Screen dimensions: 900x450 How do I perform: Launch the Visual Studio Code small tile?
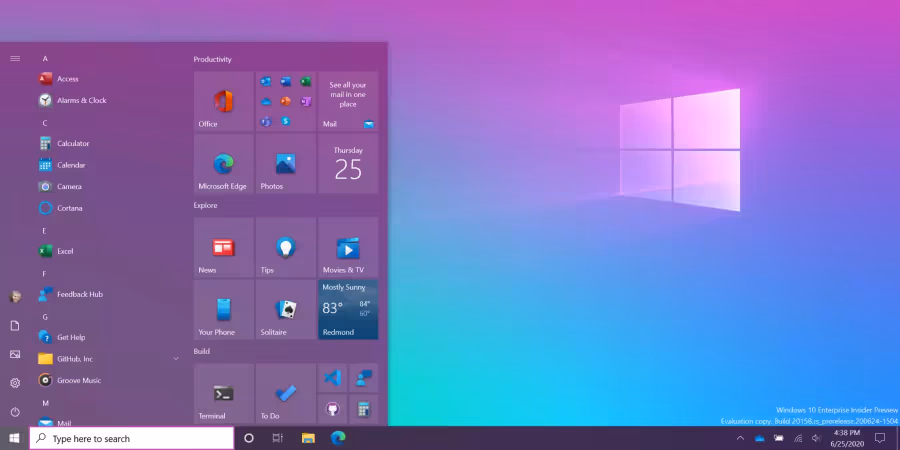332,378
